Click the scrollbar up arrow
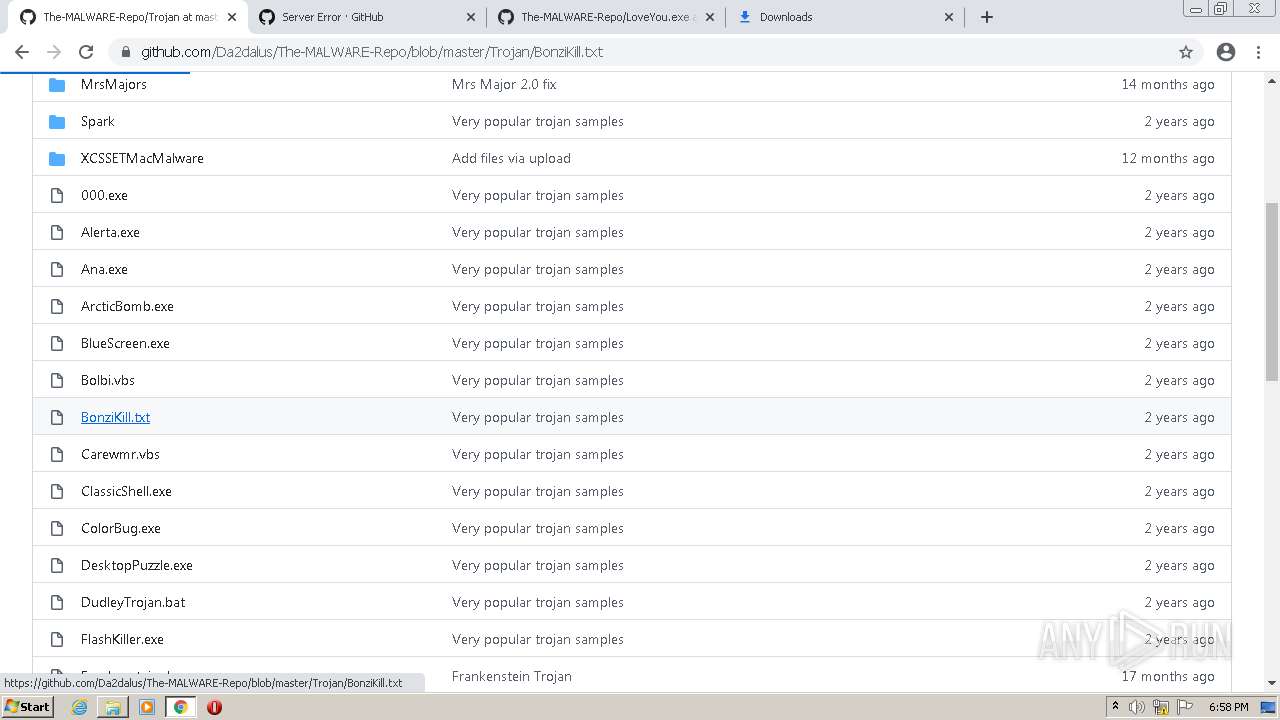This screenshot has height=720, width=1280. click(x=1272, y=79)
